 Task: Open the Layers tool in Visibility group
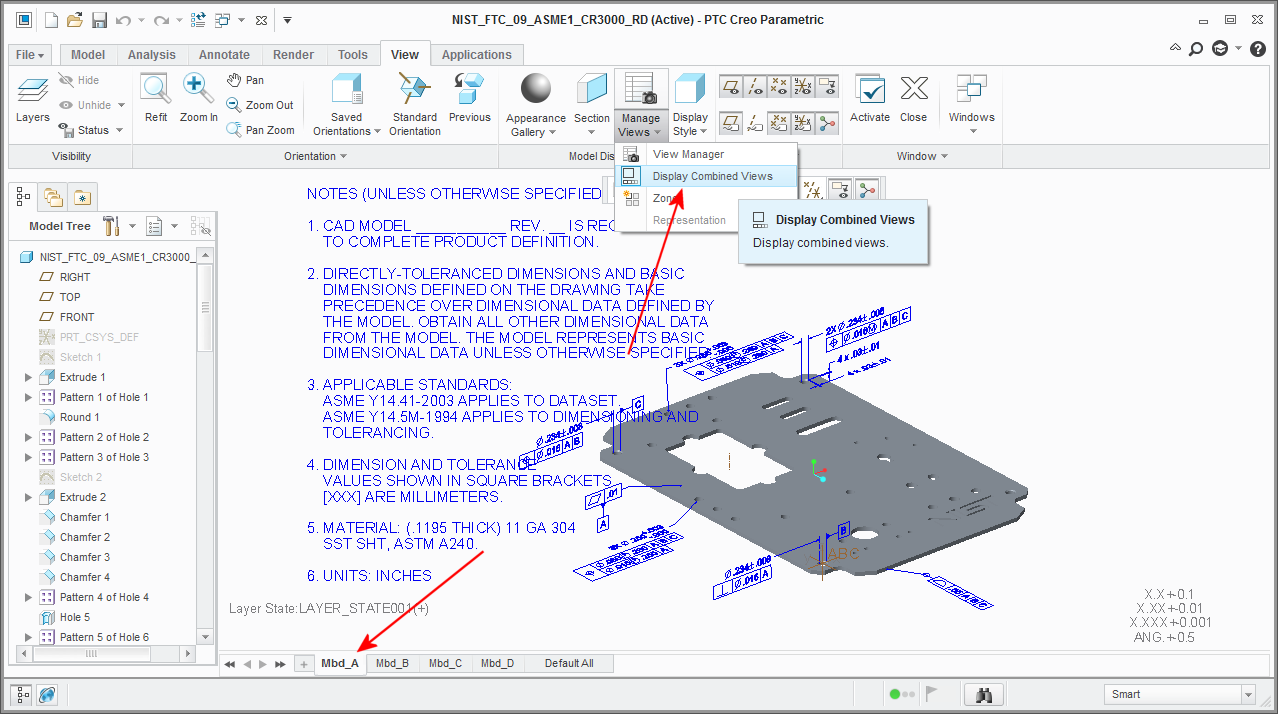[32, 99]
